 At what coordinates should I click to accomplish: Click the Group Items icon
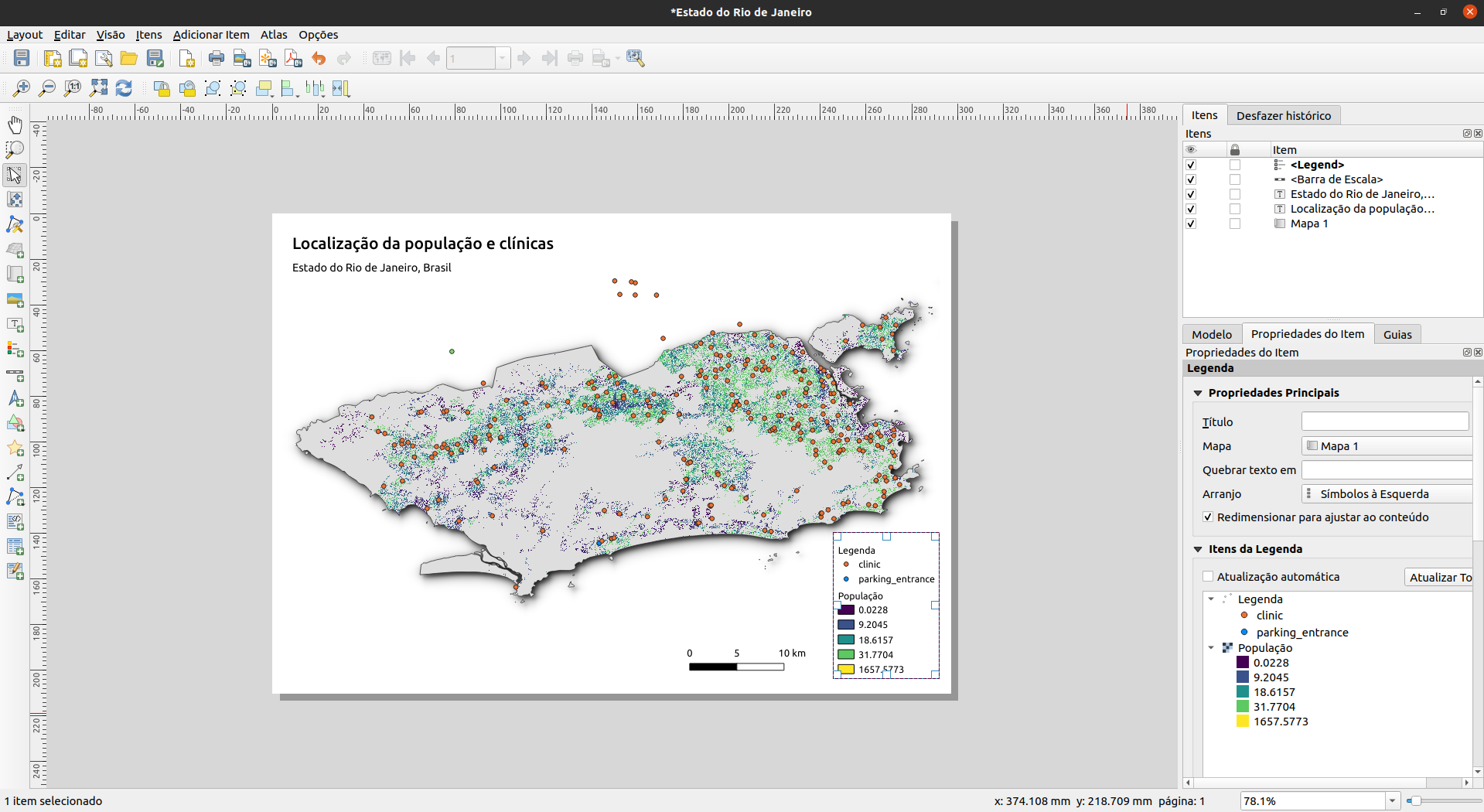click(213, 88)
